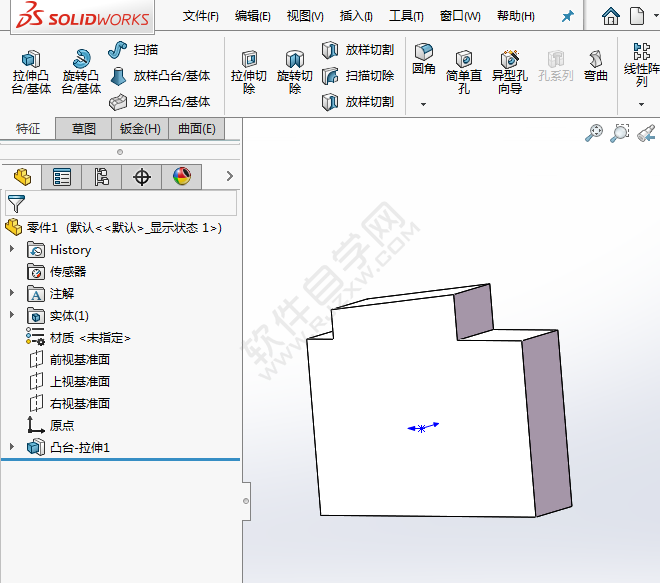Open the 工具(T) menu
660x583 pixels.
406,16
